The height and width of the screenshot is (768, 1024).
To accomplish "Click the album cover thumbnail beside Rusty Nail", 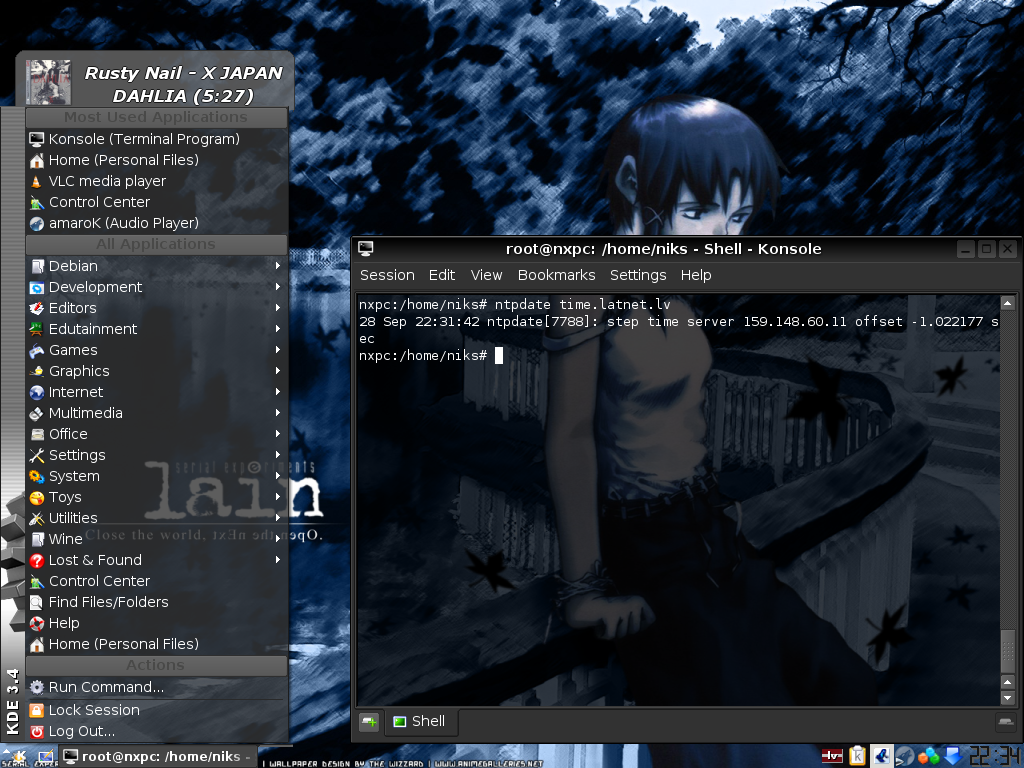I will [x=48, y=82].
